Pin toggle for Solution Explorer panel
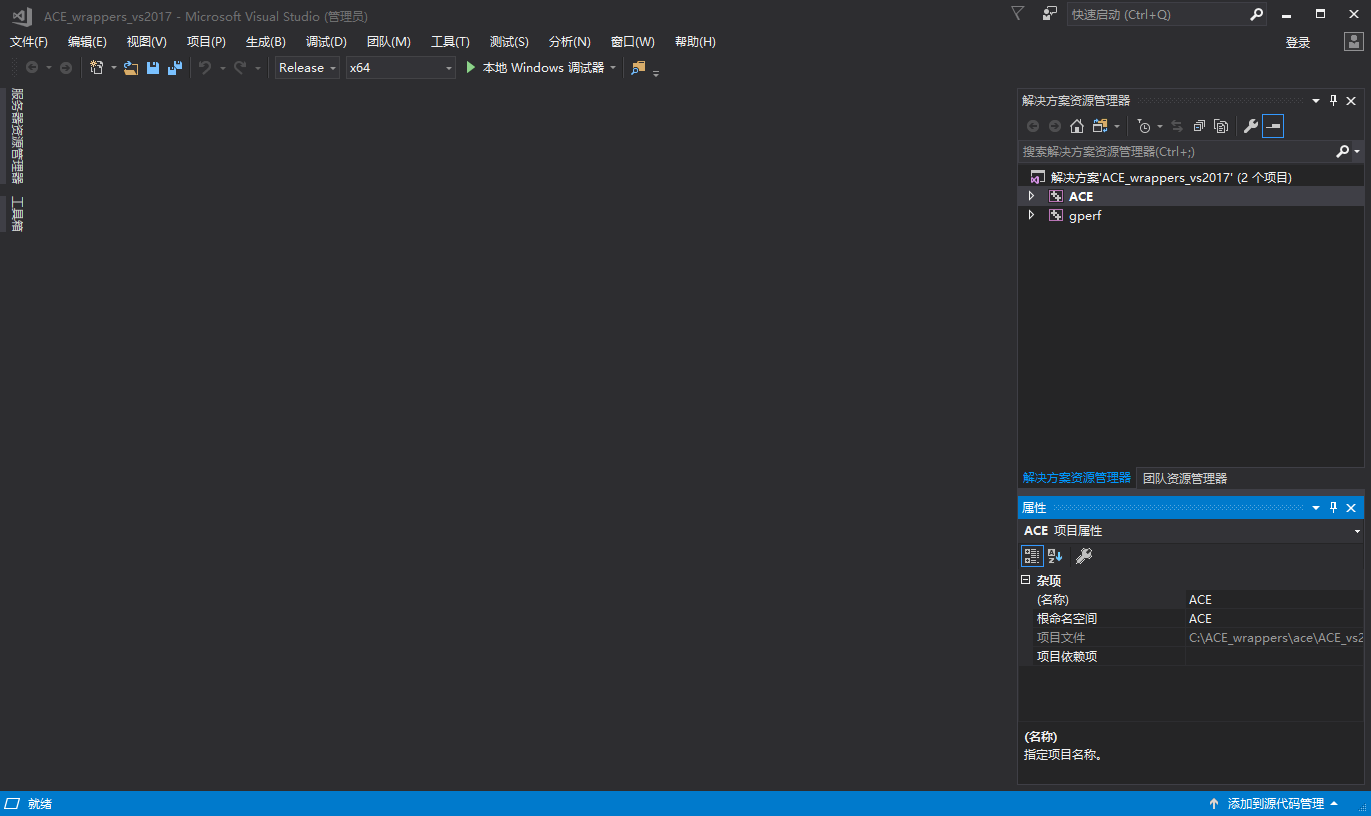The height and width of the screenshot is (816, 1371). click(x=1333, y=100)
